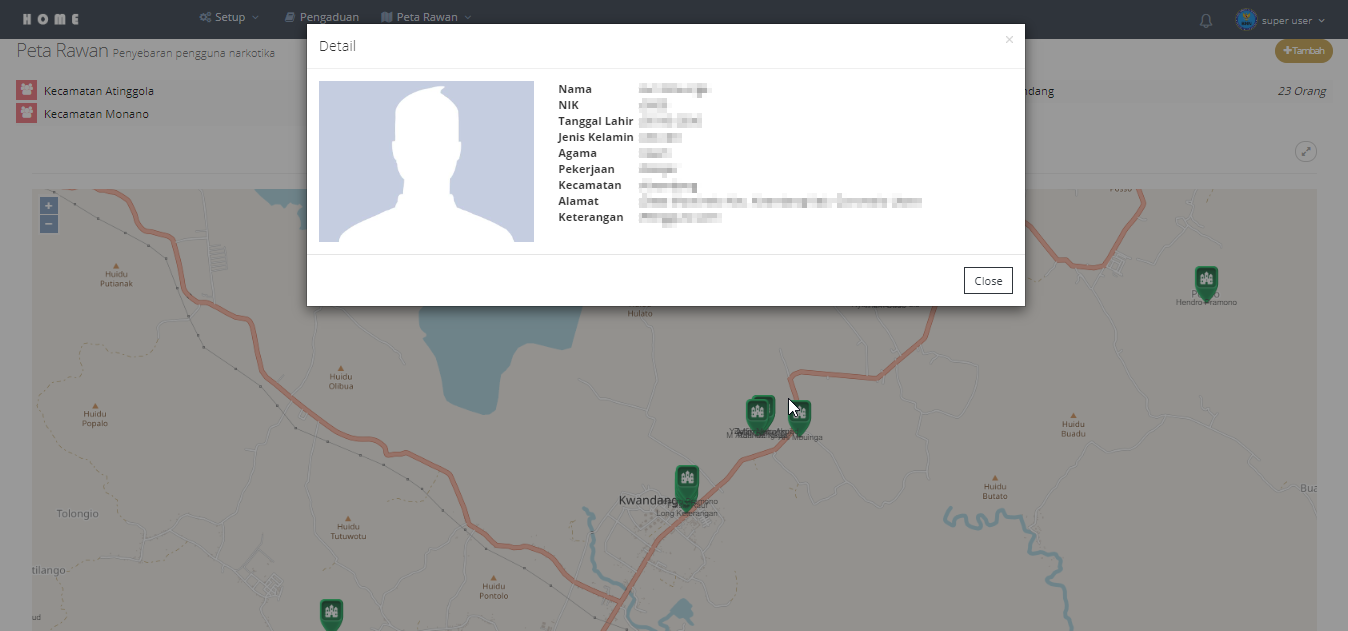1348x631 pixels.
Task: Click the Kecamatan Monano group icon
Action: click(26, 113)
